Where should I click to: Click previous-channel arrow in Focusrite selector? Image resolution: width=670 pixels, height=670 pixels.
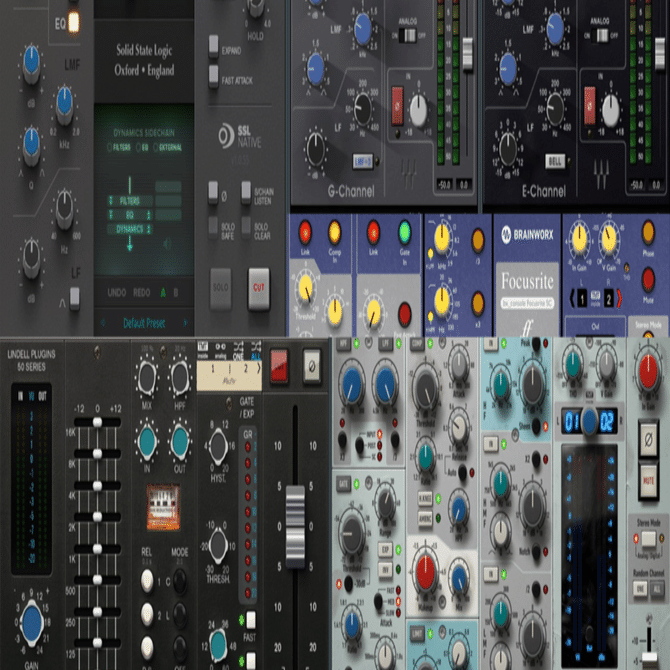pos(572,299)
